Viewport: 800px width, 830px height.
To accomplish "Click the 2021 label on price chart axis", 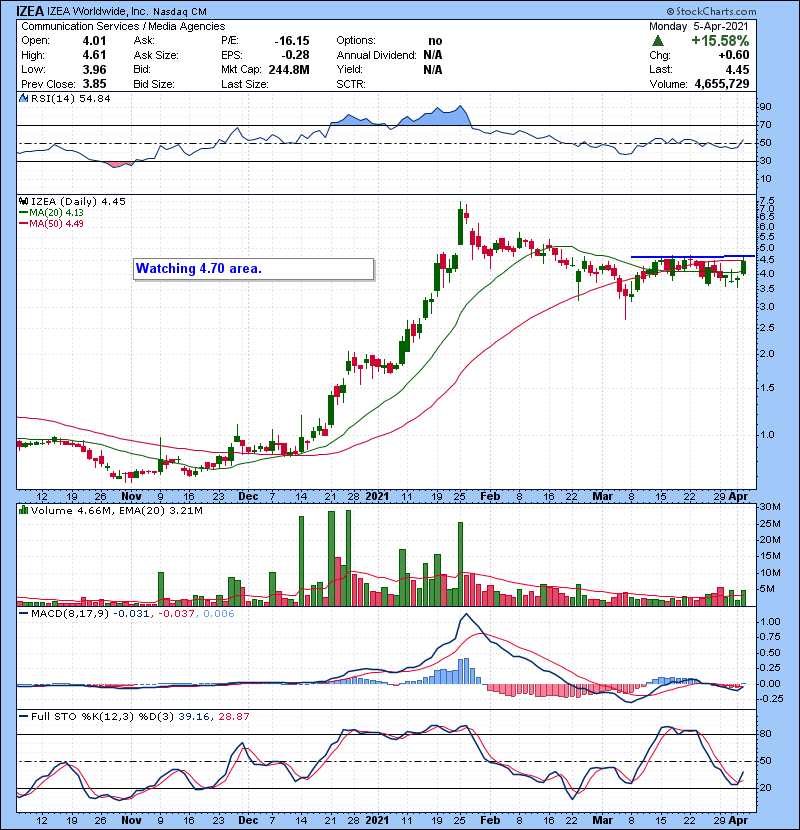I will coord(377,497).
